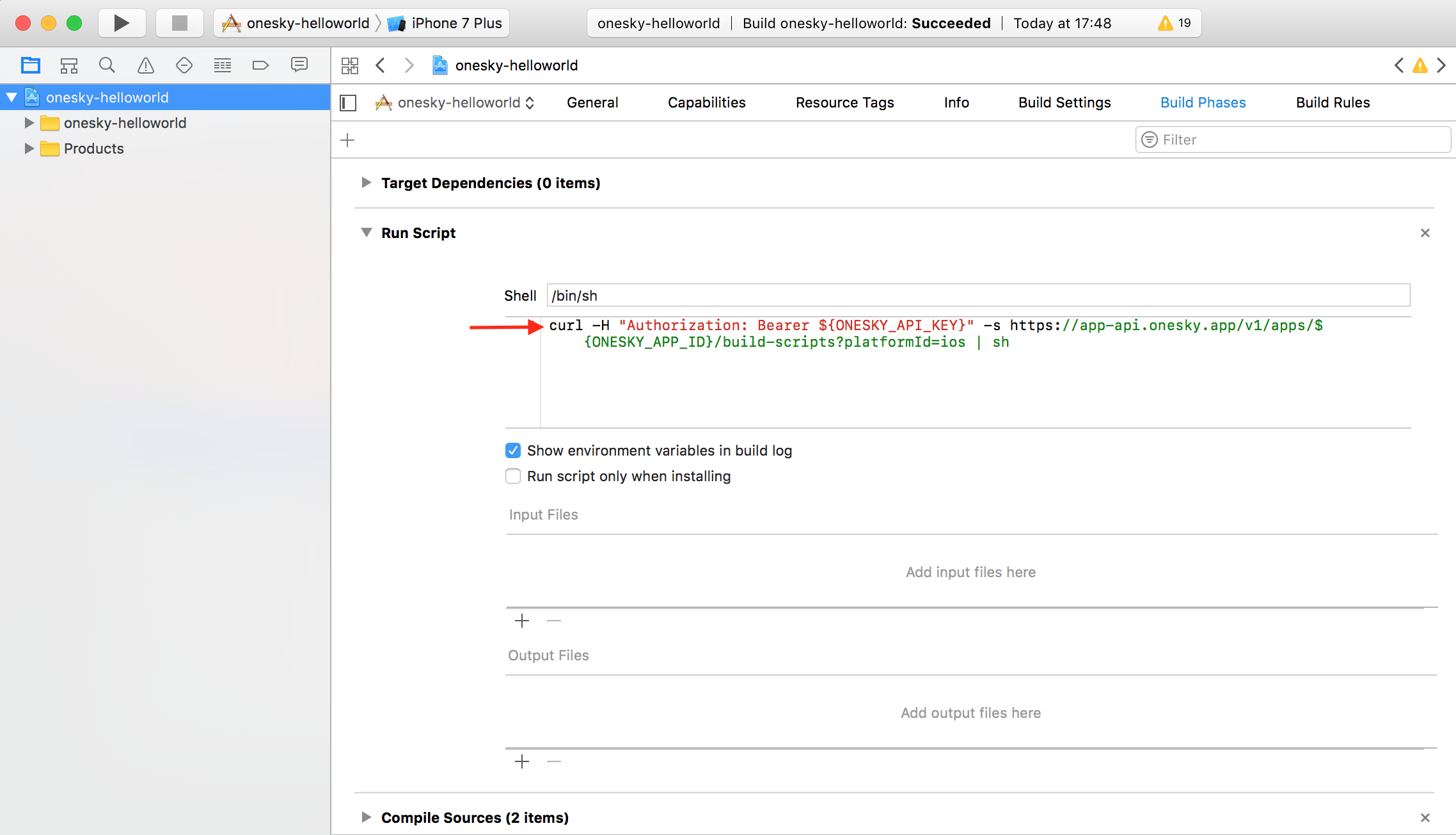Click the filter icon in Filter field
Viewport: 1456px width, 835px height.
pyautogui.click(x=1150, y=139)
